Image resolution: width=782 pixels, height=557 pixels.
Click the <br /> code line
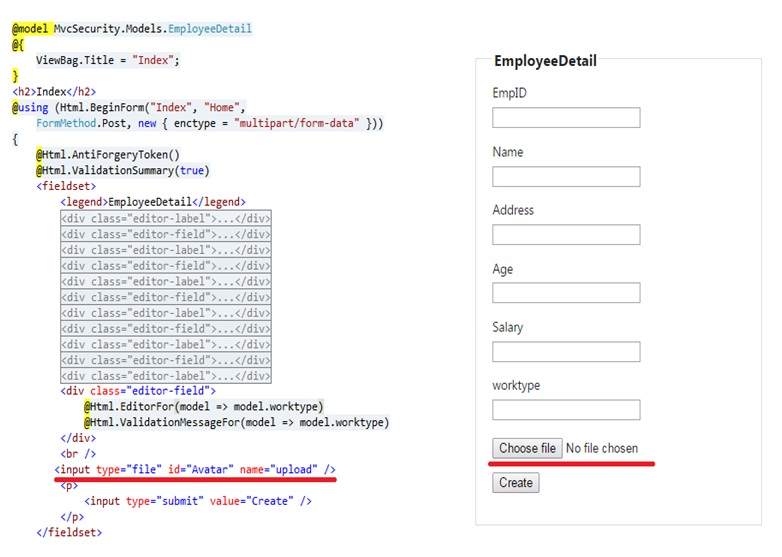[x=78, y=454]
